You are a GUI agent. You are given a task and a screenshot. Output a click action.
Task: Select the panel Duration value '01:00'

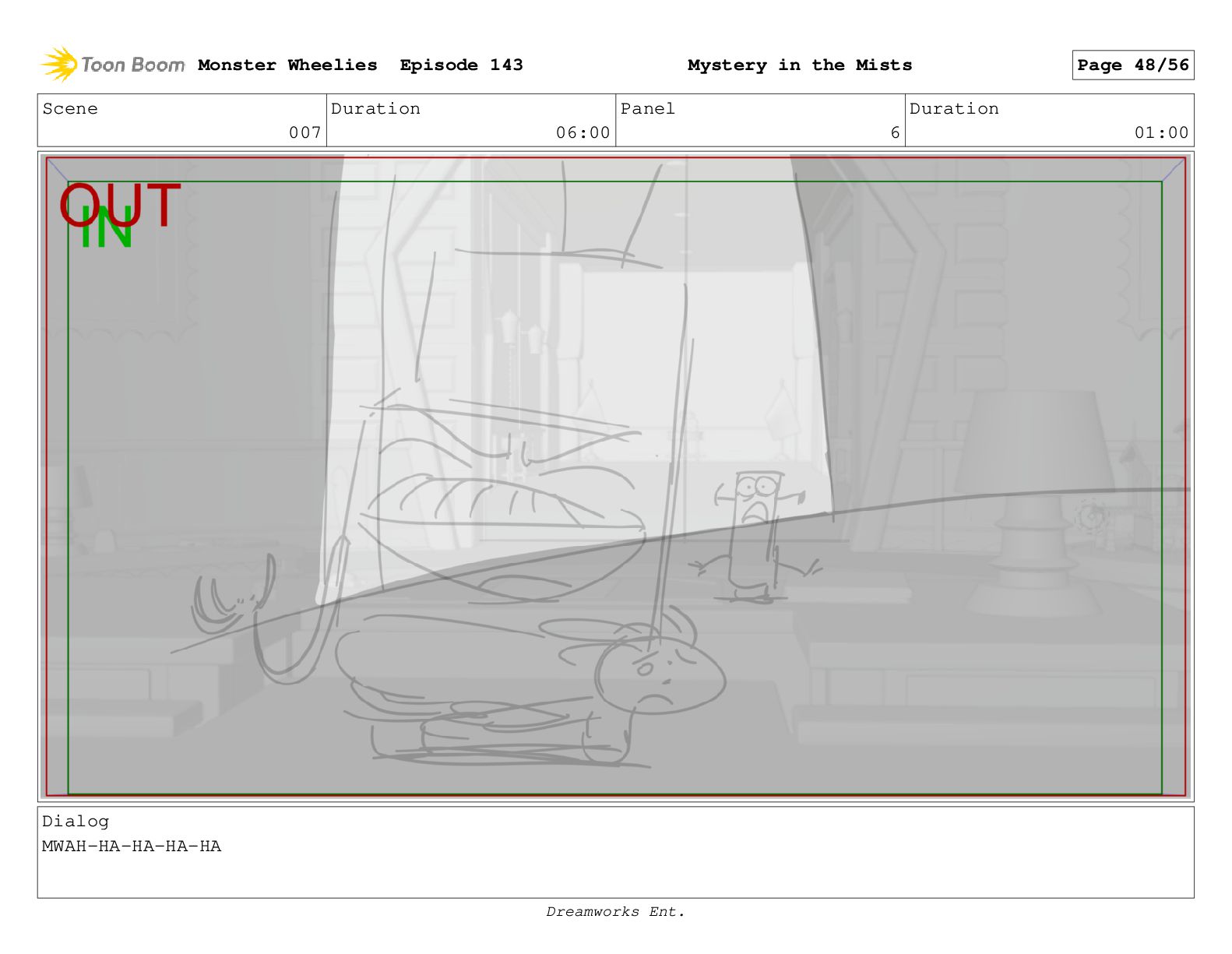tap(1162, 132)
